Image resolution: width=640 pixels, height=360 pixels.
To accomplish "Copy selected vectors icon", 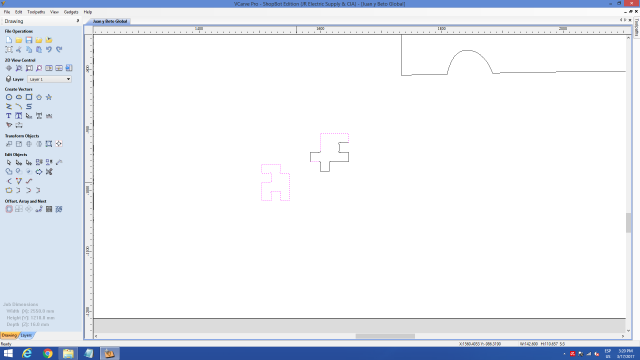I will click(x=29, y=49).
